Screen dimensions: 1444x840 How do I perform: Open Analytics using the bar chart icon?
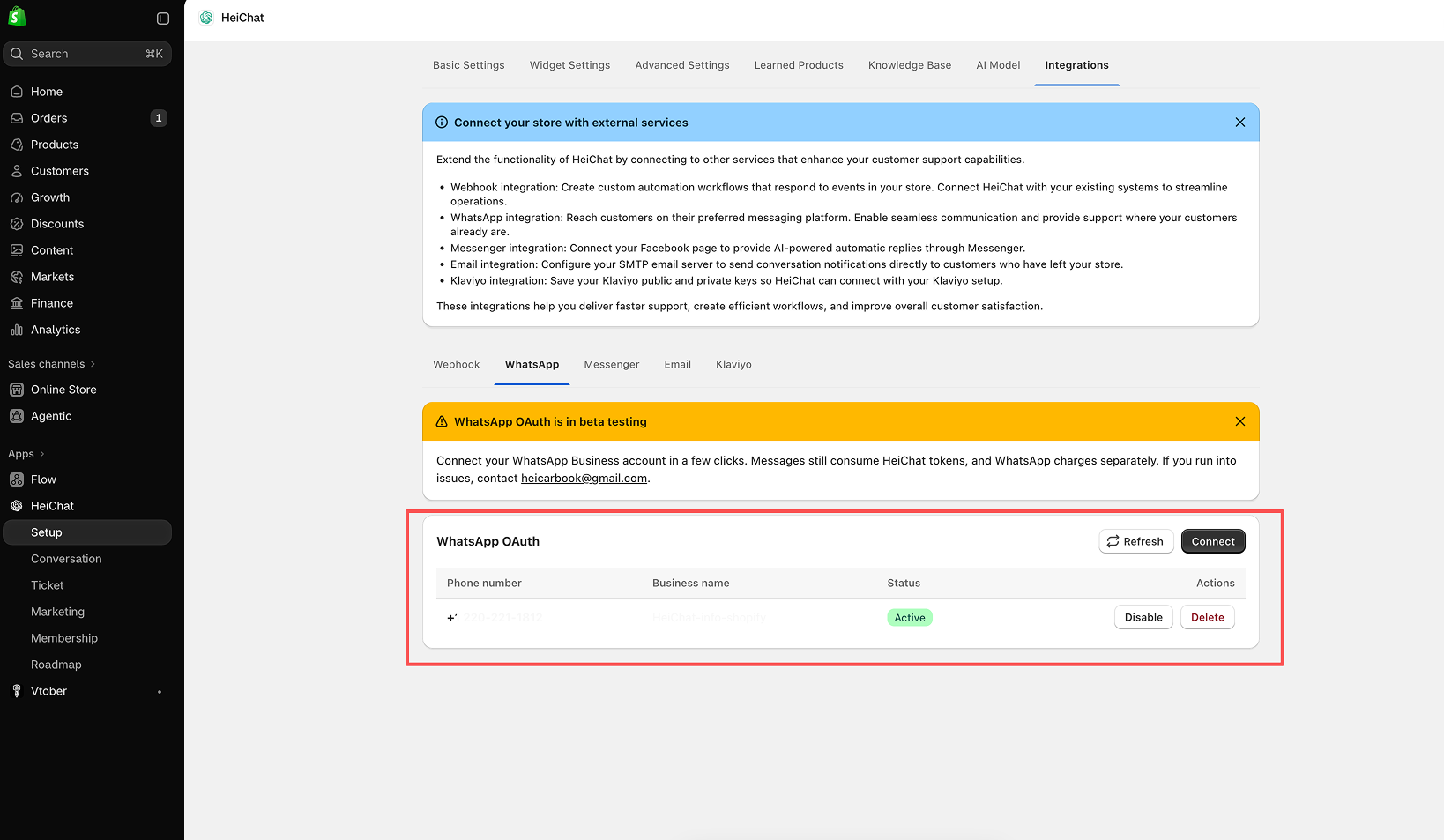(x=17, y=330)
